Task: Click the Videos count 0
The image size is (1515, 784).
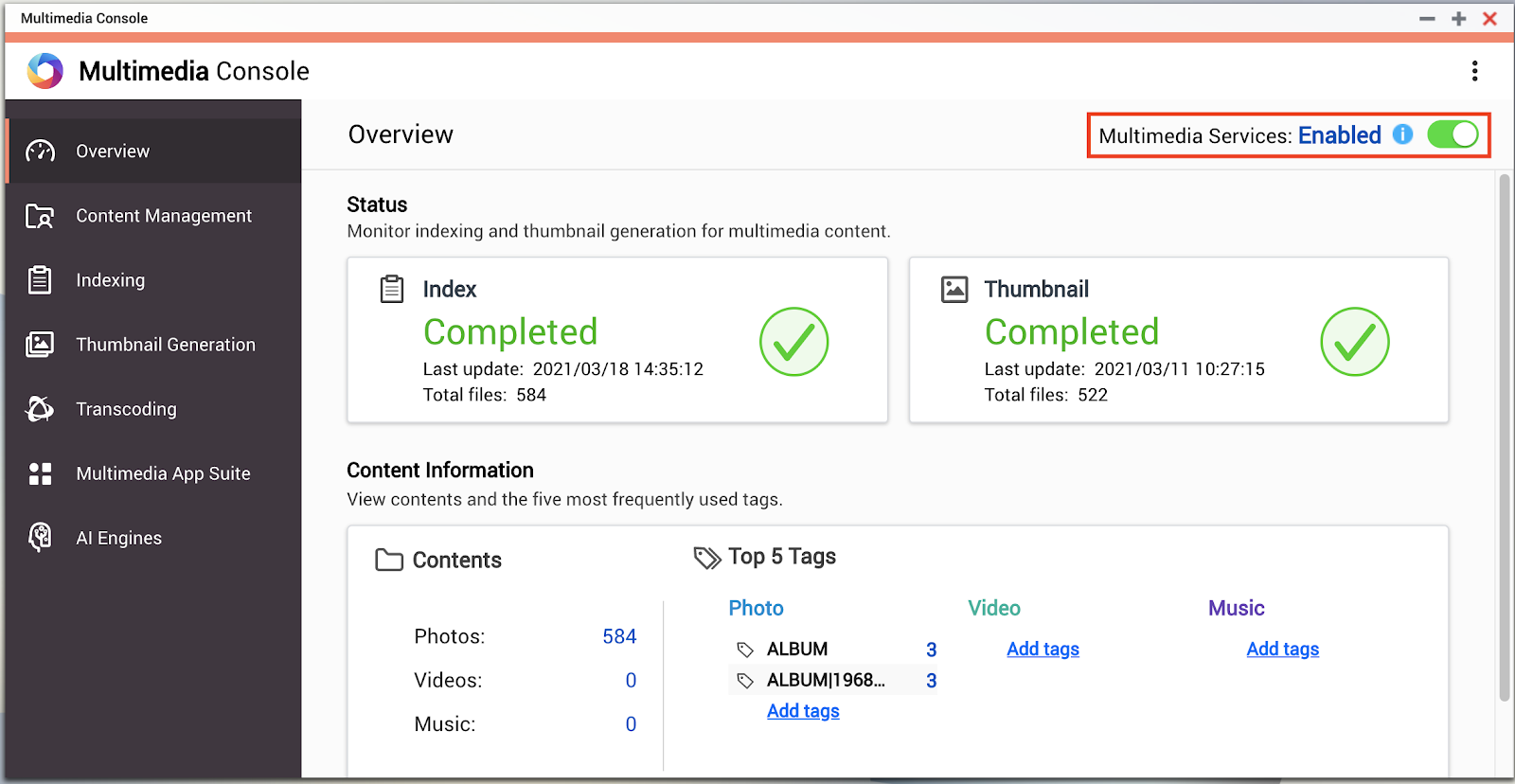Action: pyautogui.click(x=631, y=680)
